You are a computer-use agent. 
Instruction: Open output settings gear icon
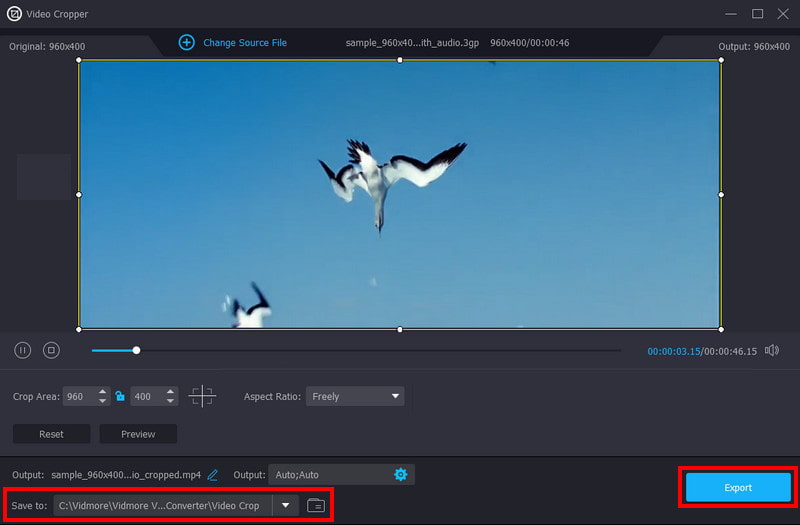[x=401, y=474]
